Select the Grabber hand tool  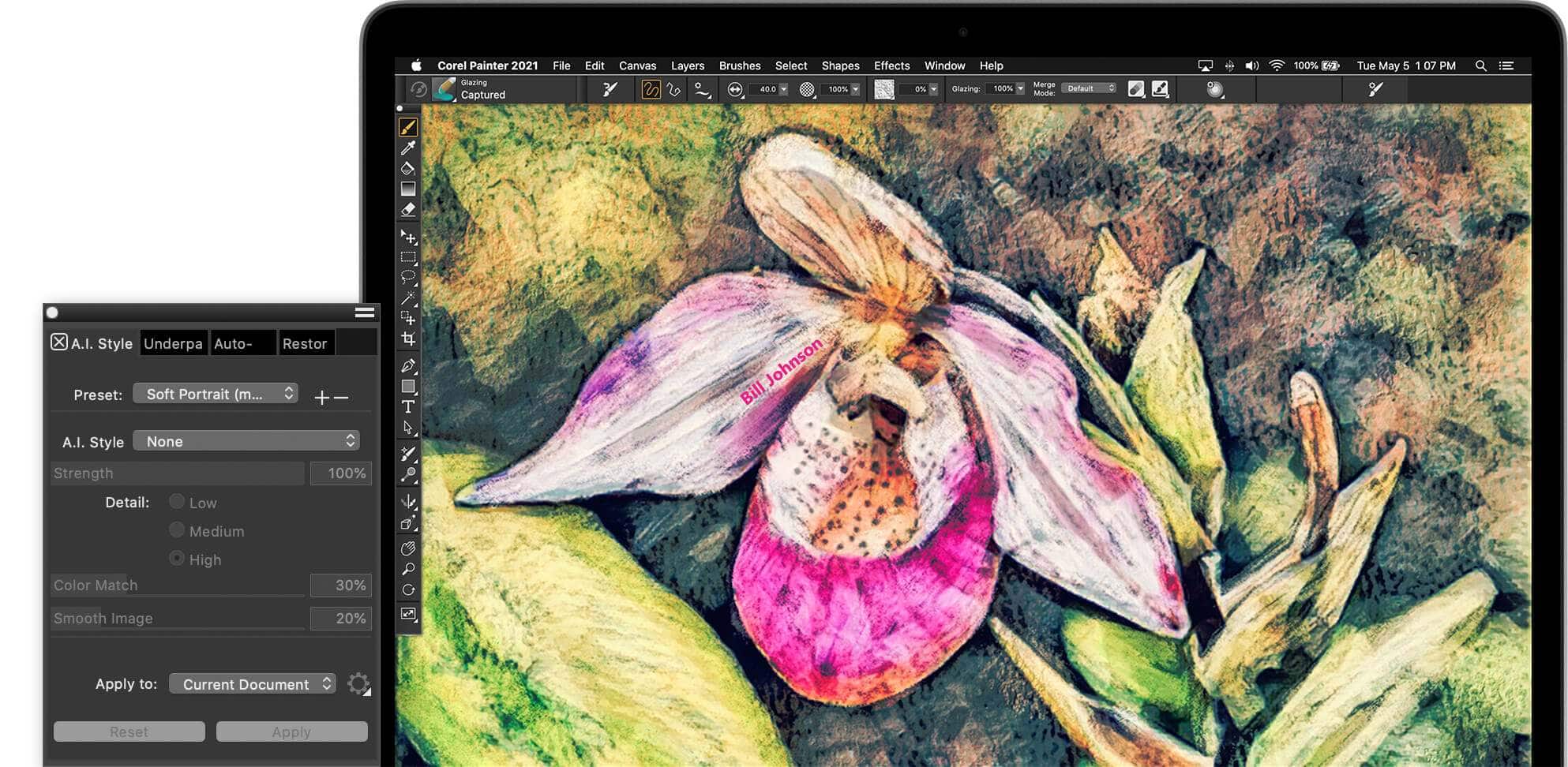(x=408, y=548)
